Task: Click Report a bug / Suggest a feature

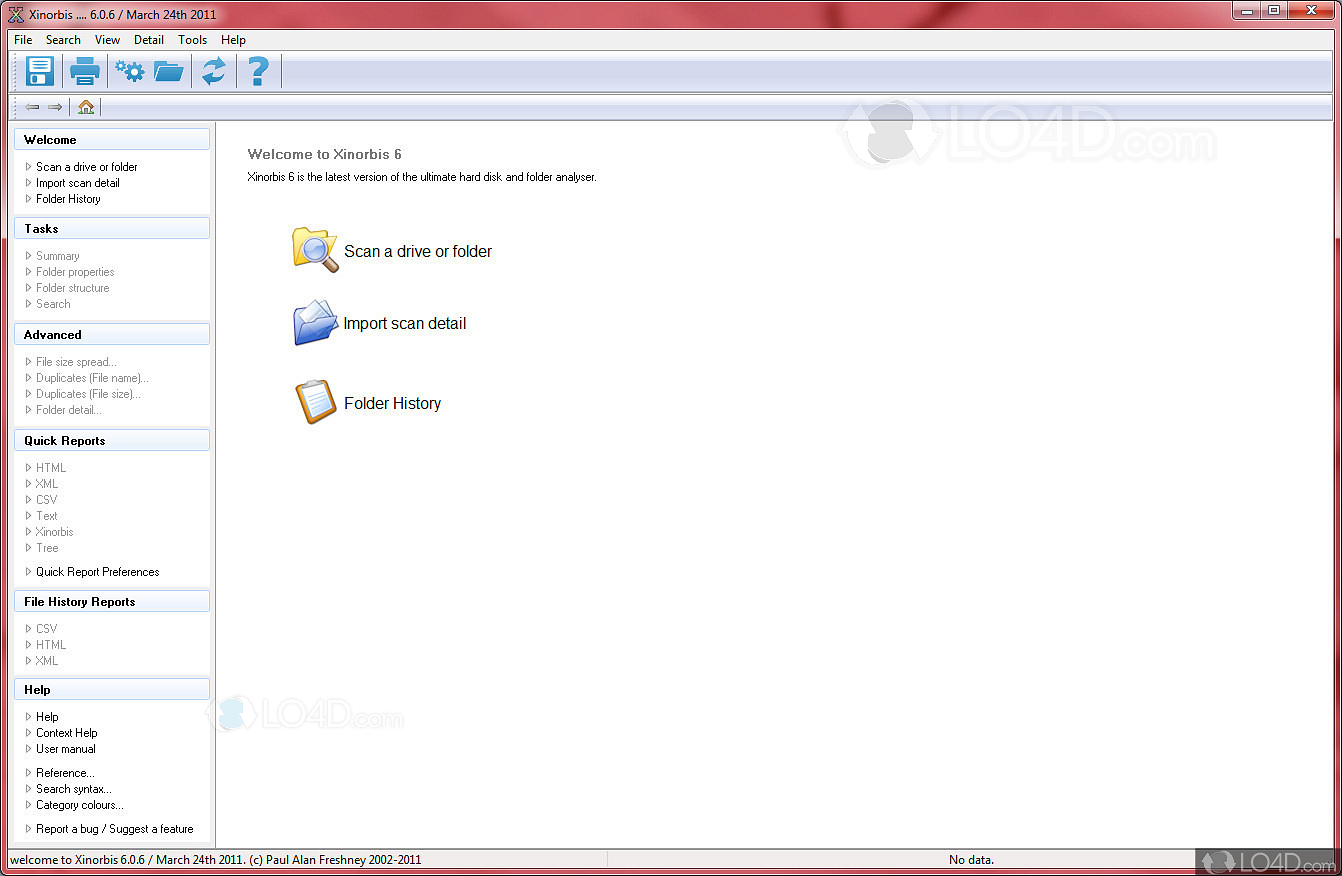Action: (x=115, y=829)
